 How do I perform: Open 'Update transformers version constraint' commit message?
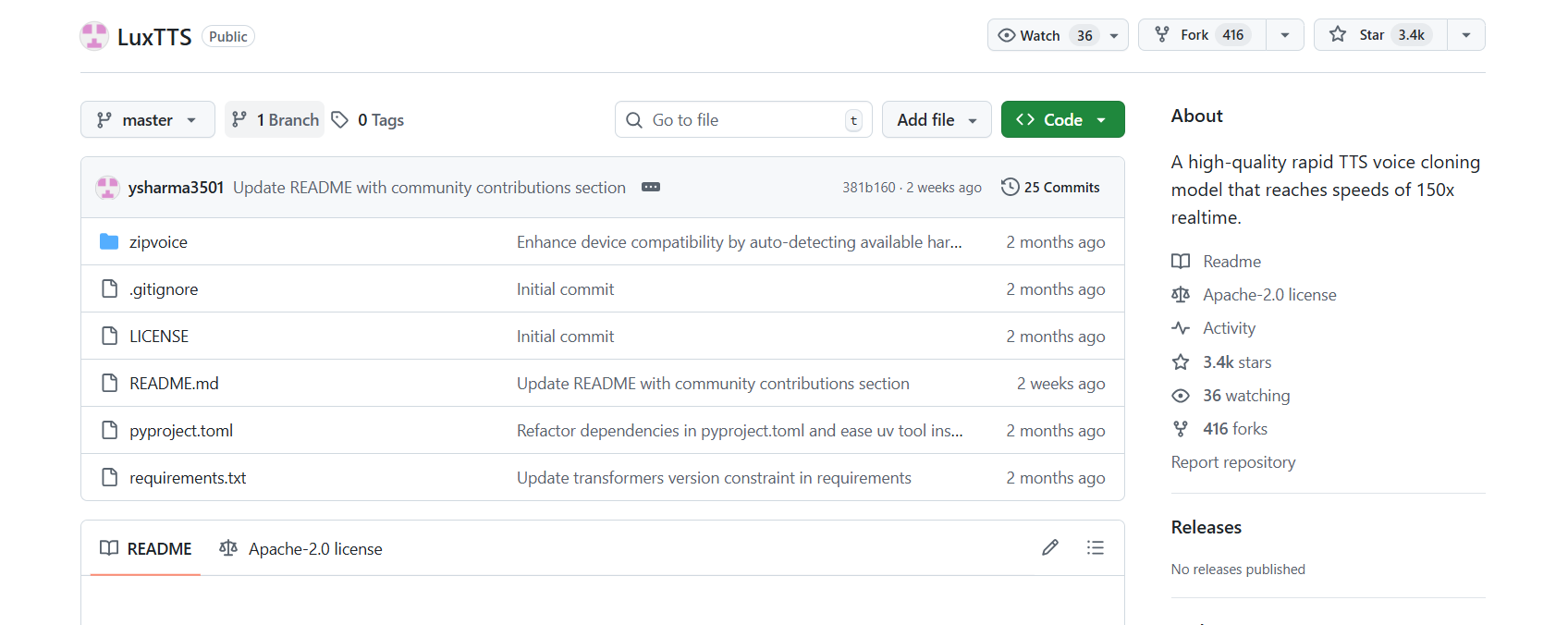[x=714, y=478]
